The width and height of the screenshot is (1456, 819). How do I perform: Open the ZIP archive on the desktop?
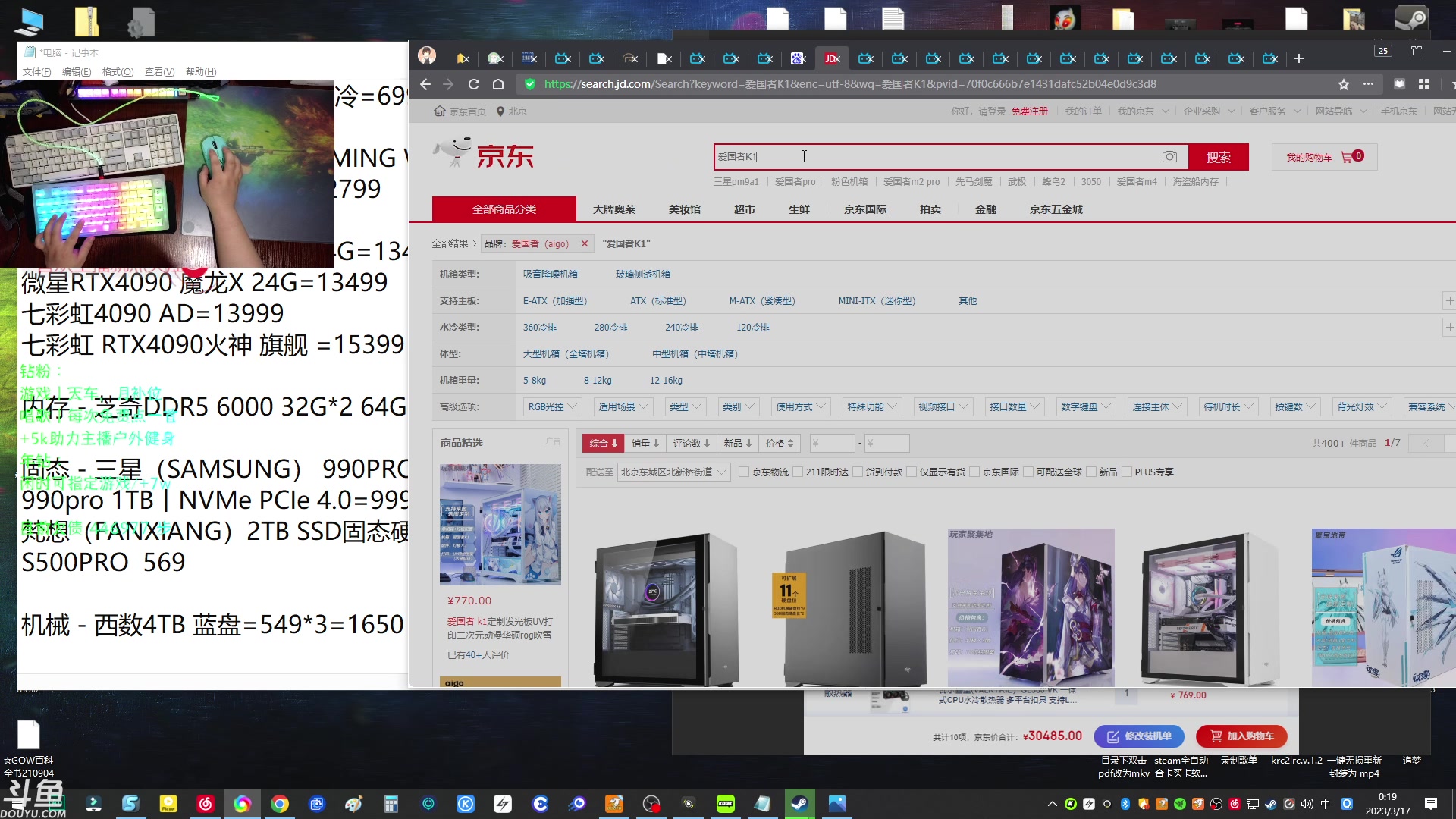coord(86,21)
